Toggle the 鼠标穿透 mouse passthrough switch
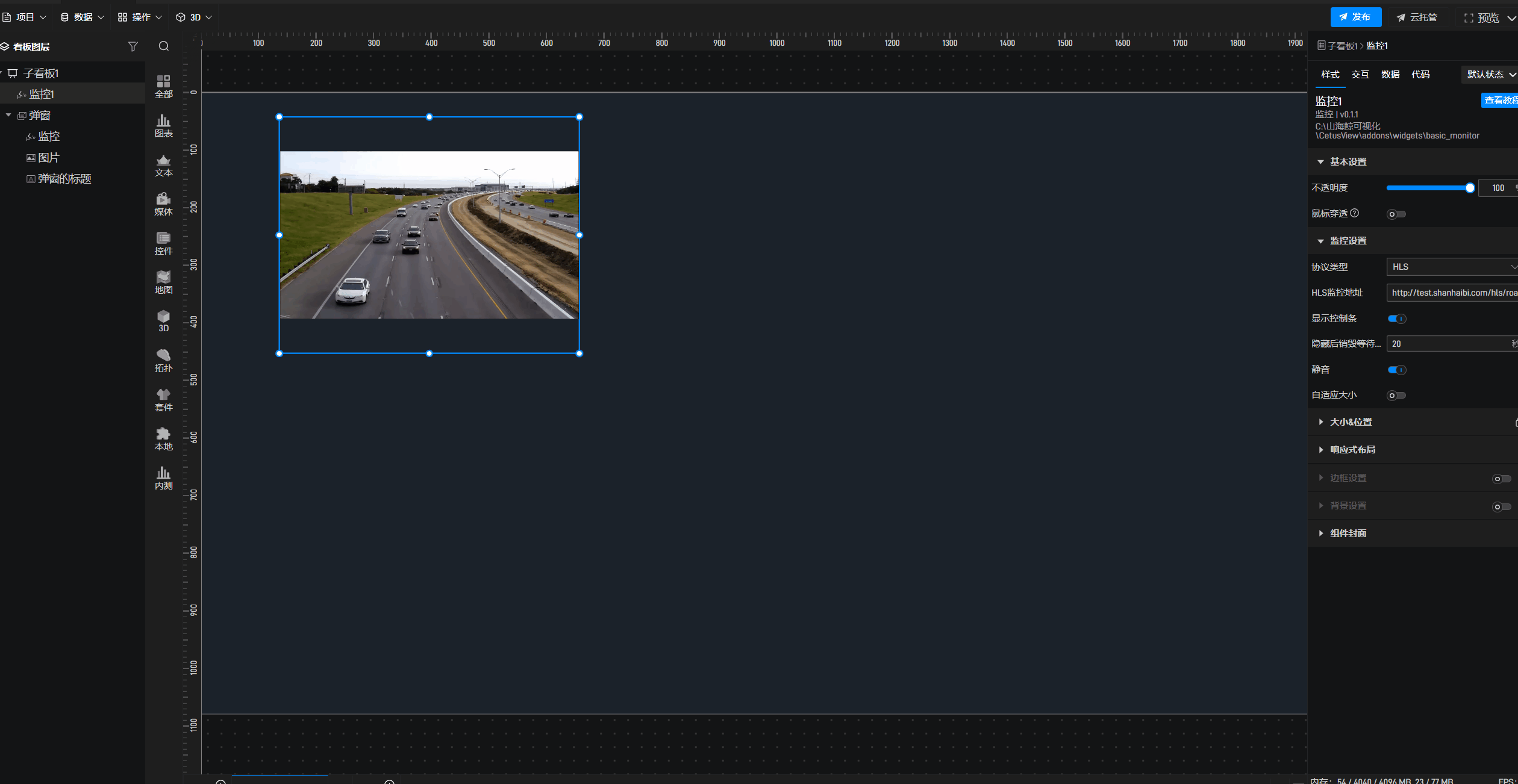The image size is (1518, 784). coord(1396,214)
